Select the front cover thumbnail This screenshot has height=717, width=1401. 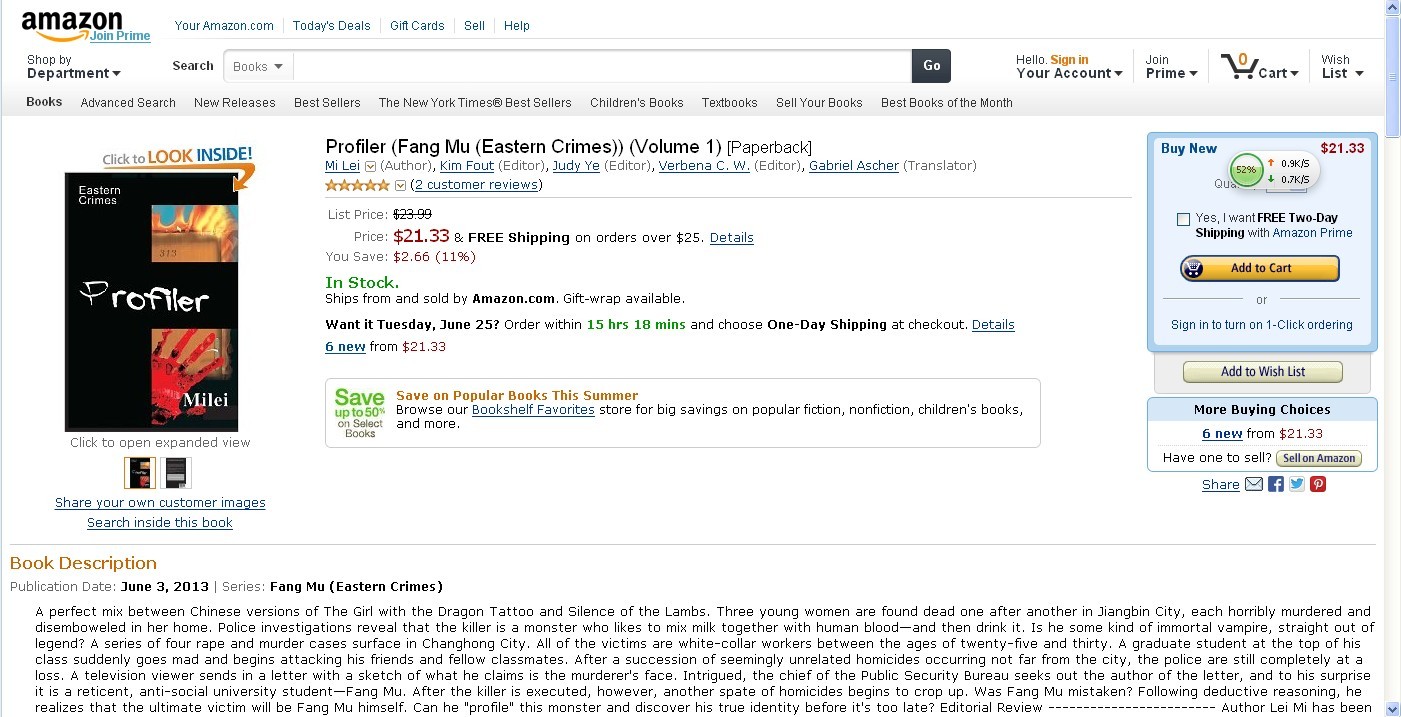point(141,473)
